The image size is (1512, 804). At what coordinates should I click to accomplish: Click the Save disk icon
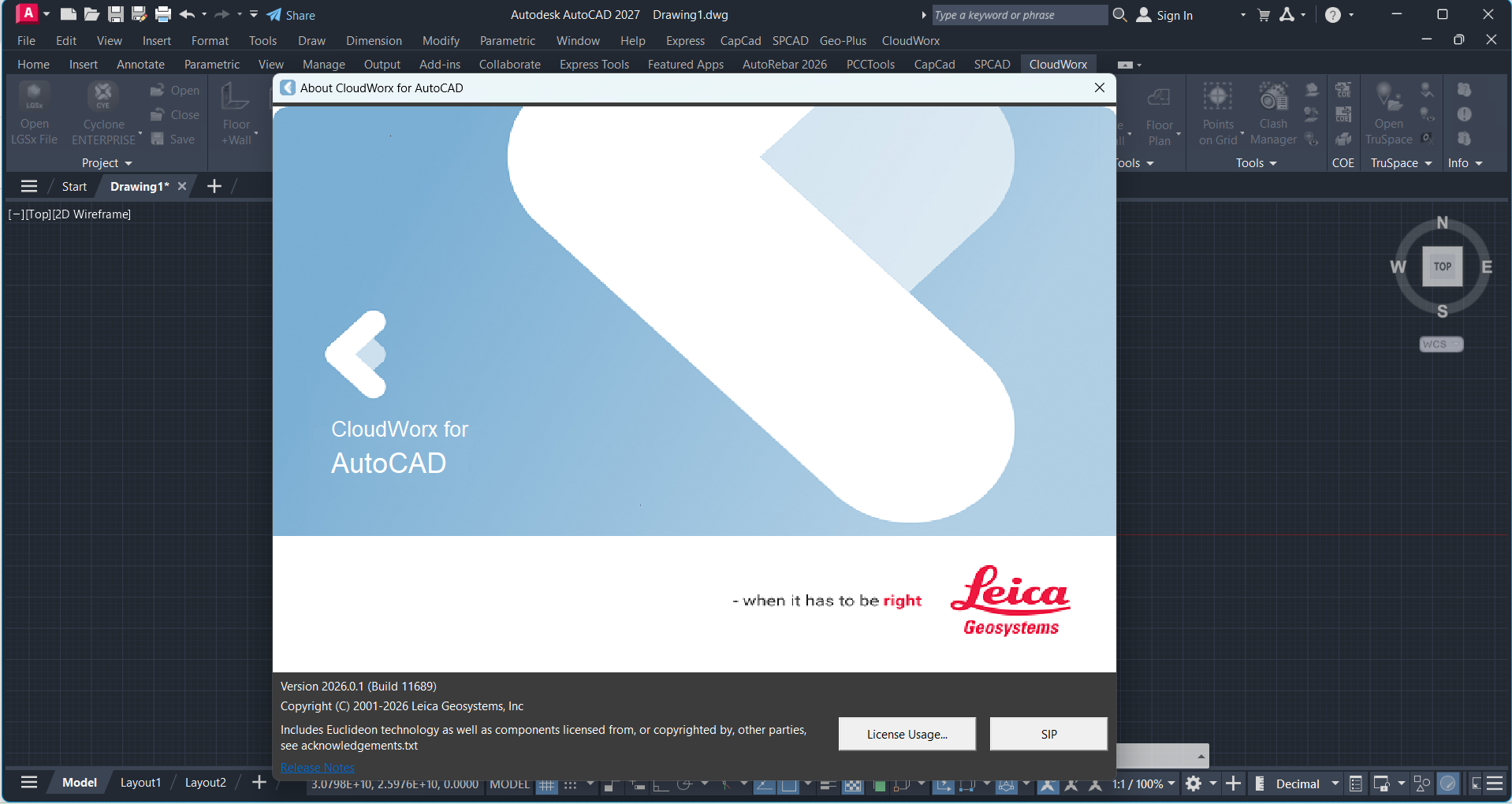tap(116, 14)
